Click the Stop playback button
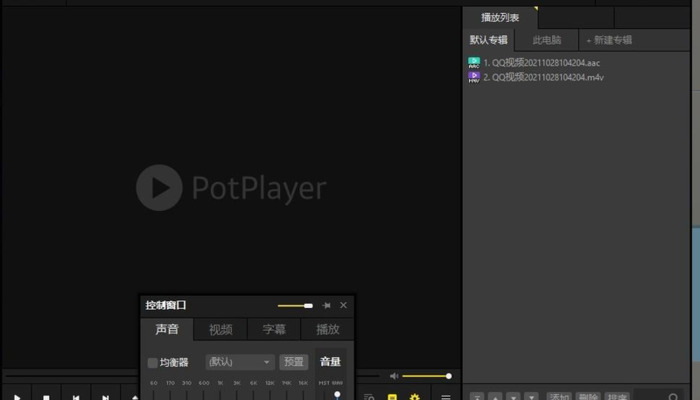Viewport: 700px width, 400px height. pyautogui.click(x=46, y=397)
